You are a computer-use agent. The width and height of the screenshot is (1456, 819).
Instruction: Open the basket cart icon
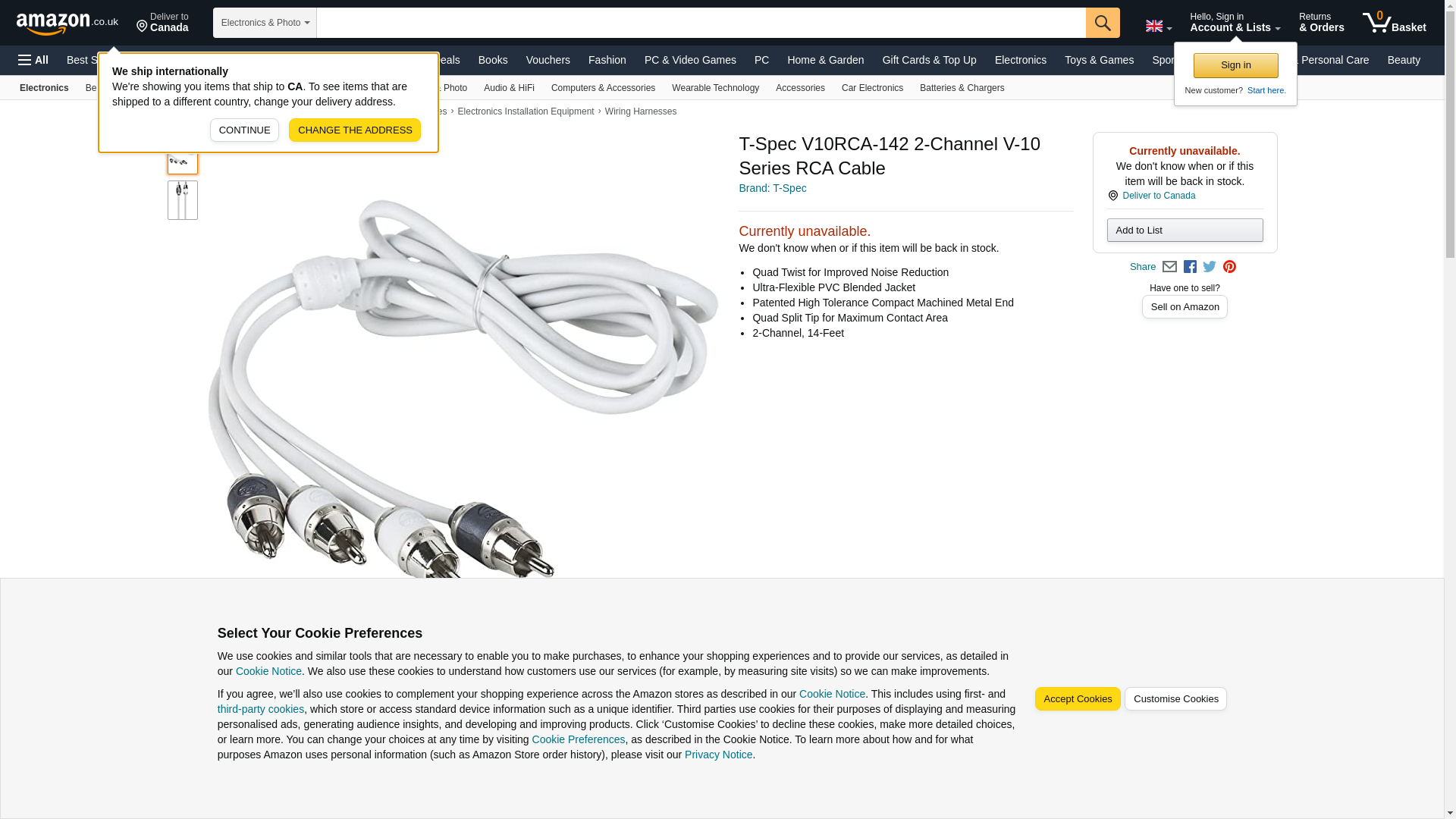point(1394,23)
